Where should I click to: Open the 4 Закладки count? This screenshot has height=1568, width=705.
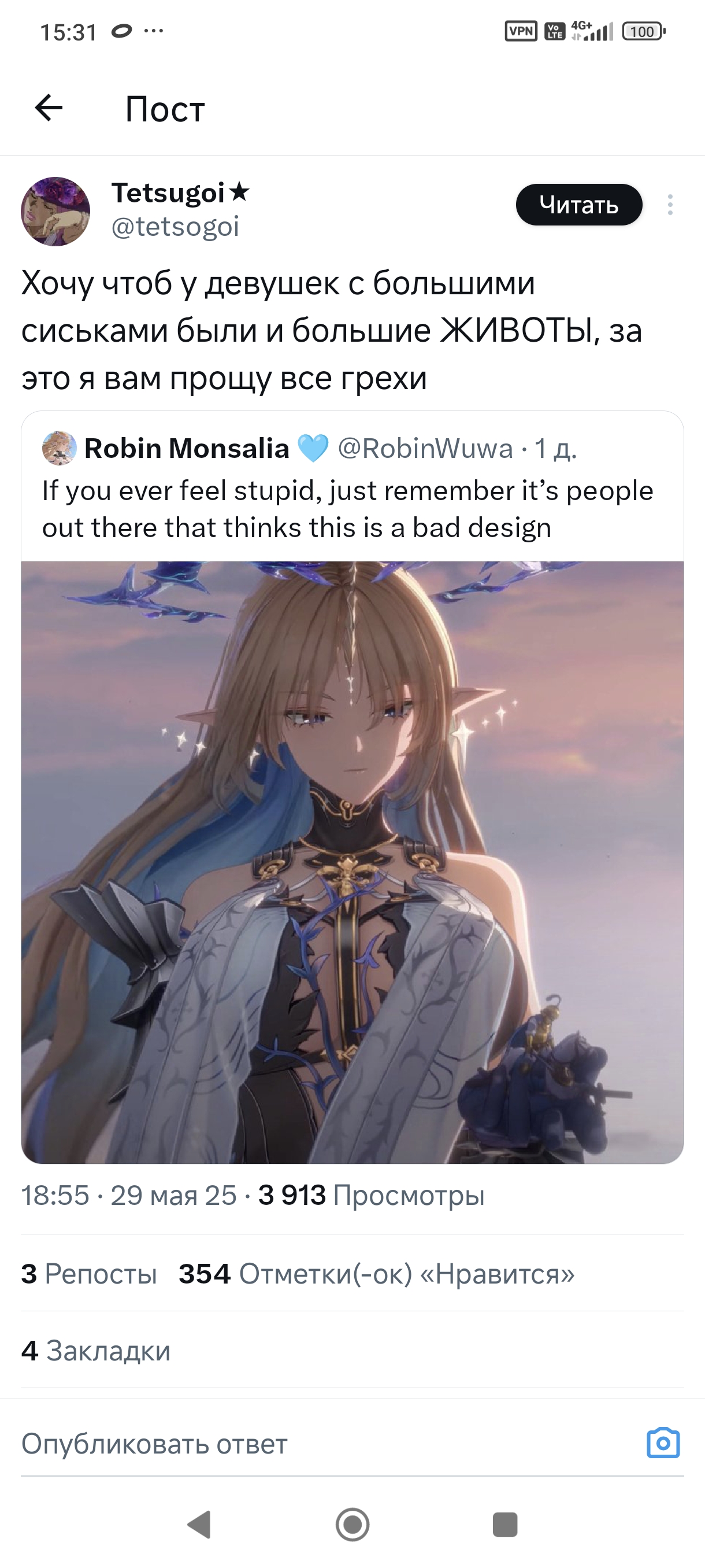click(x=95, y=1350)
